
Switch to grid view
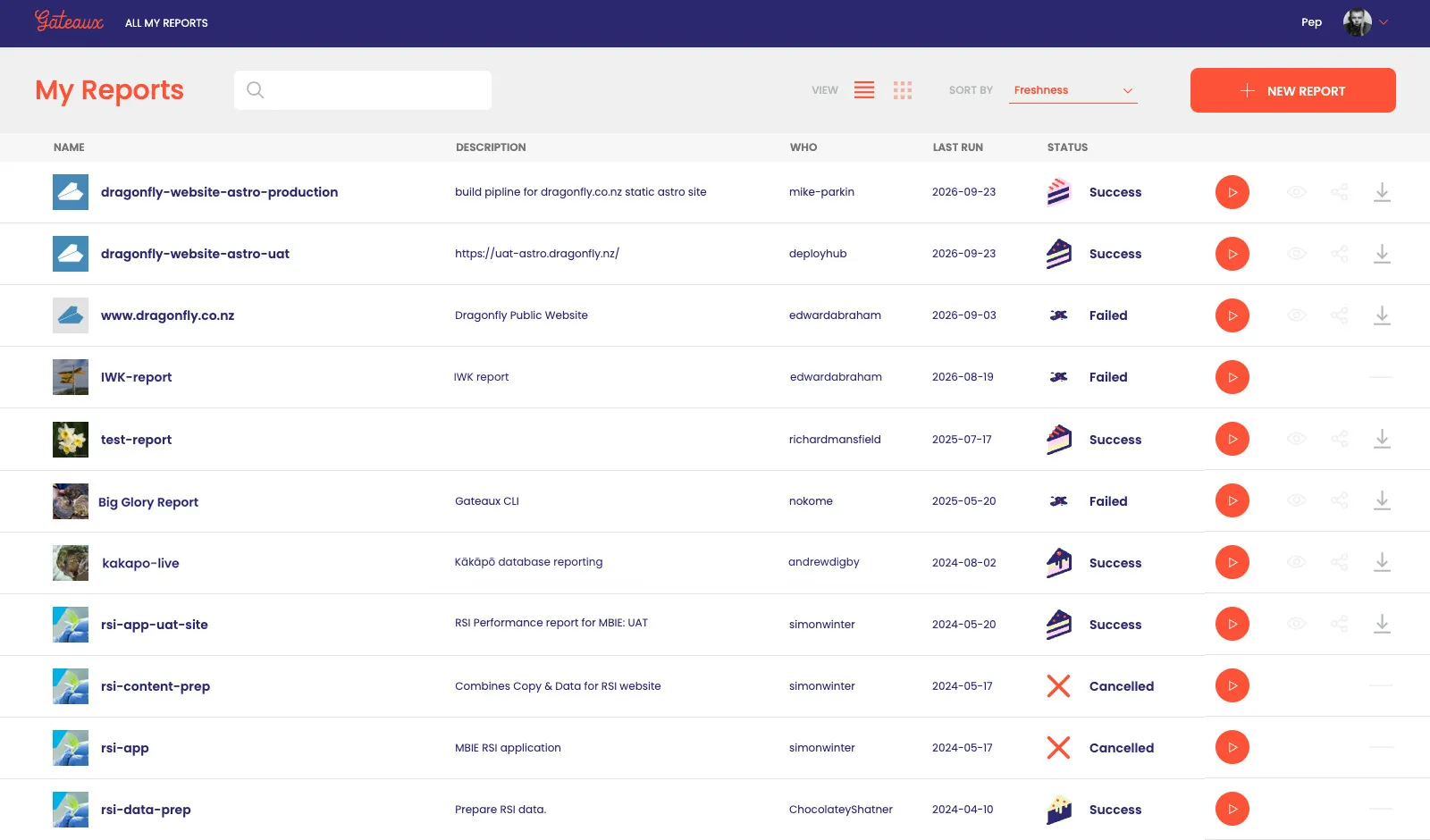pyautogui.click(x=903, y=90)
